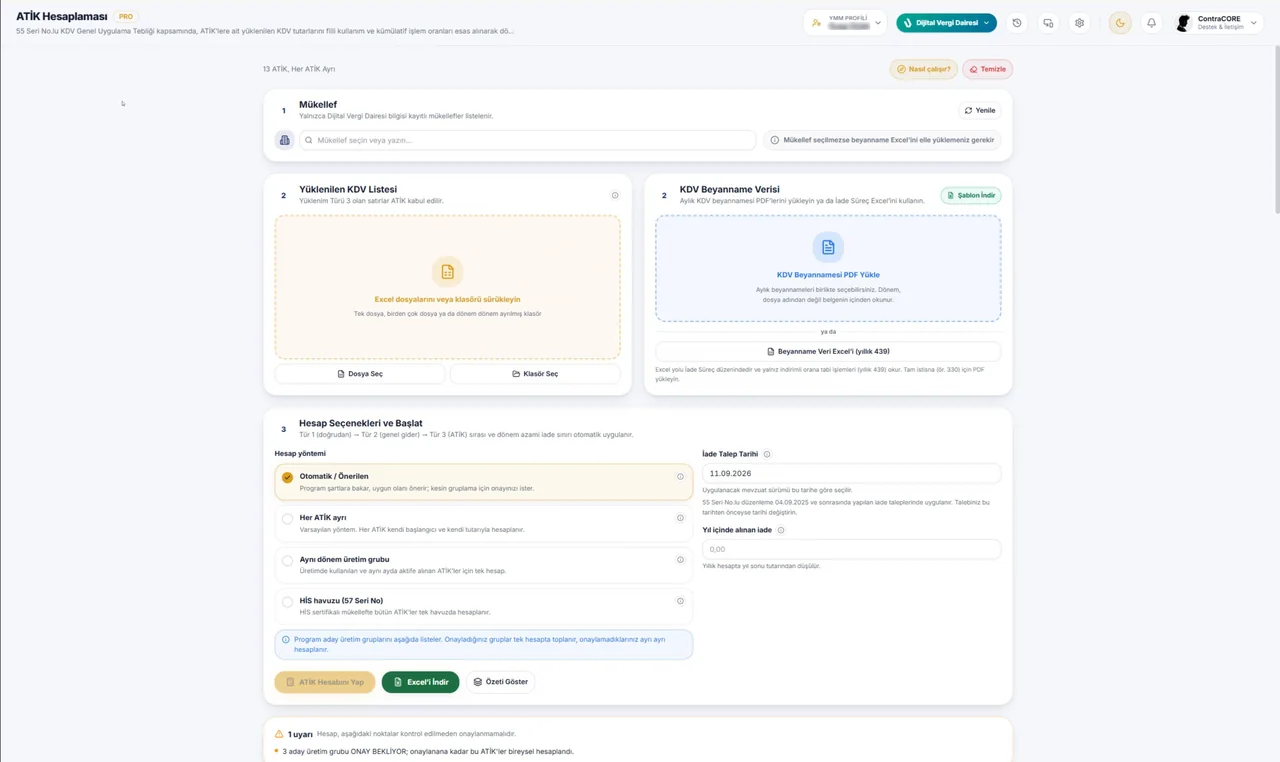Click the Mükellef search combo box
The image size is (1280, 762).
point(528,140)
